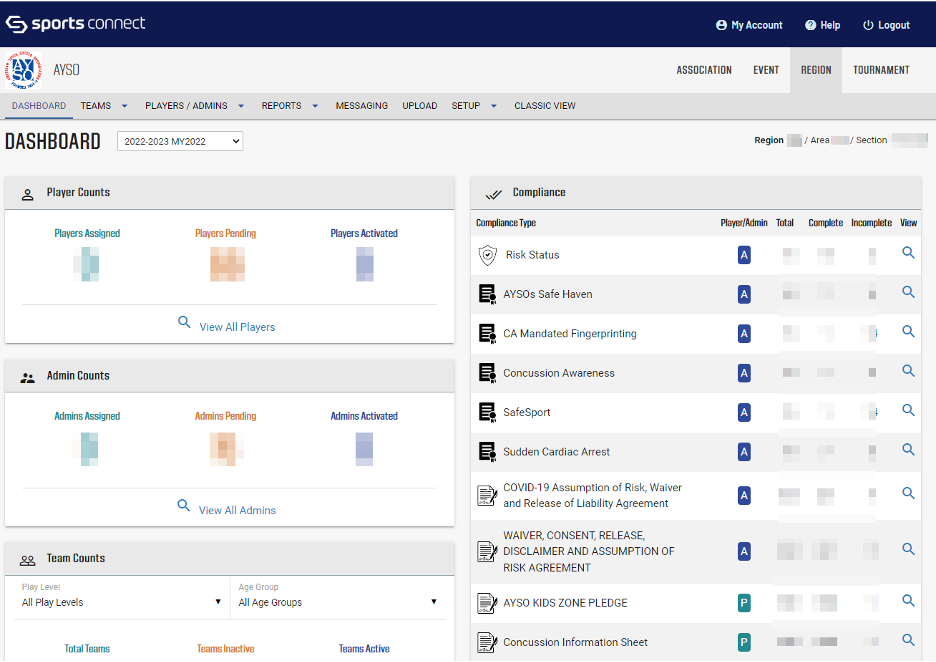This screenshot has width=936, height=662.
Task: Click the Concussion Awareness view magnifier icon
Action: coord(908,371)
